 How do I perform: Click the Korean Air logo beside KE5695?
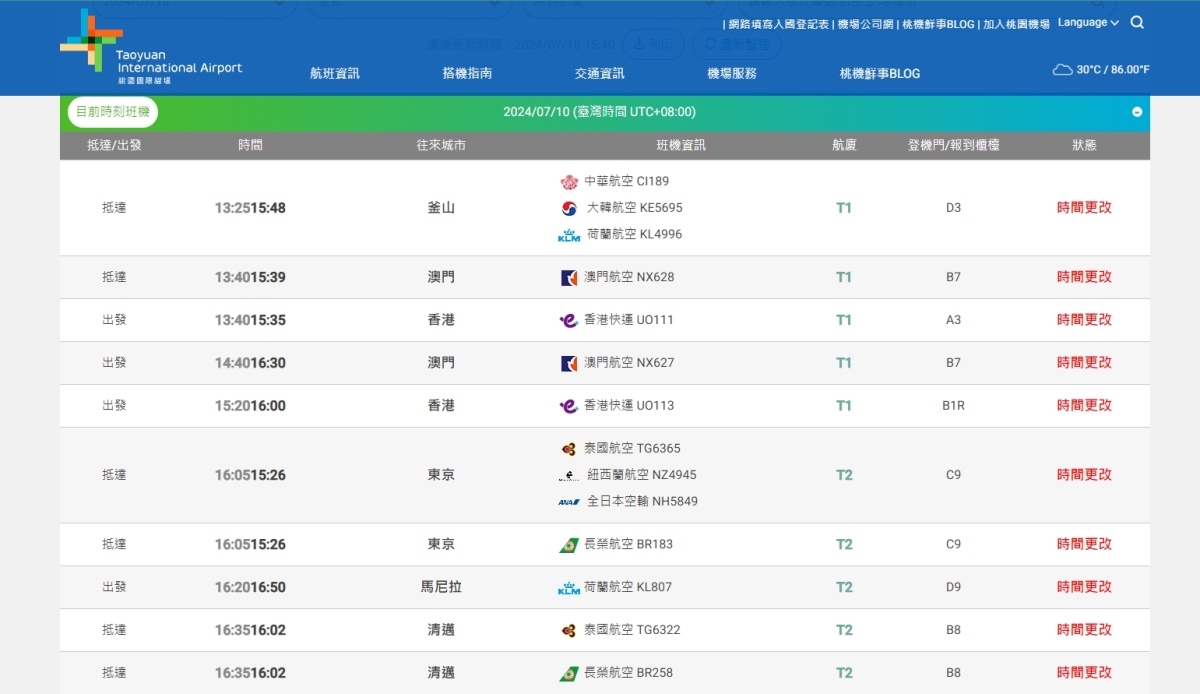569,208
